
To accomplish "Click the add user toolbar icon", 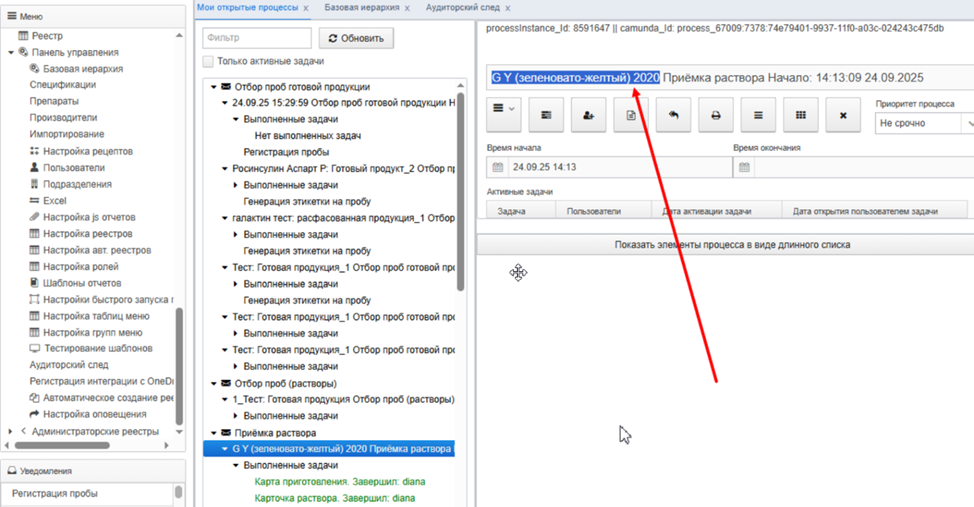I will click(x=588, y=115).
